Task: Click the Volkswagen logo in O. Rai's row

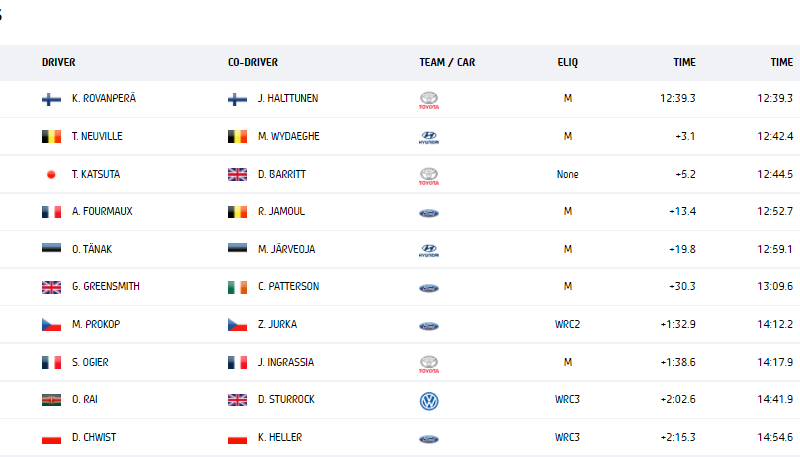Action: point(429,401)
